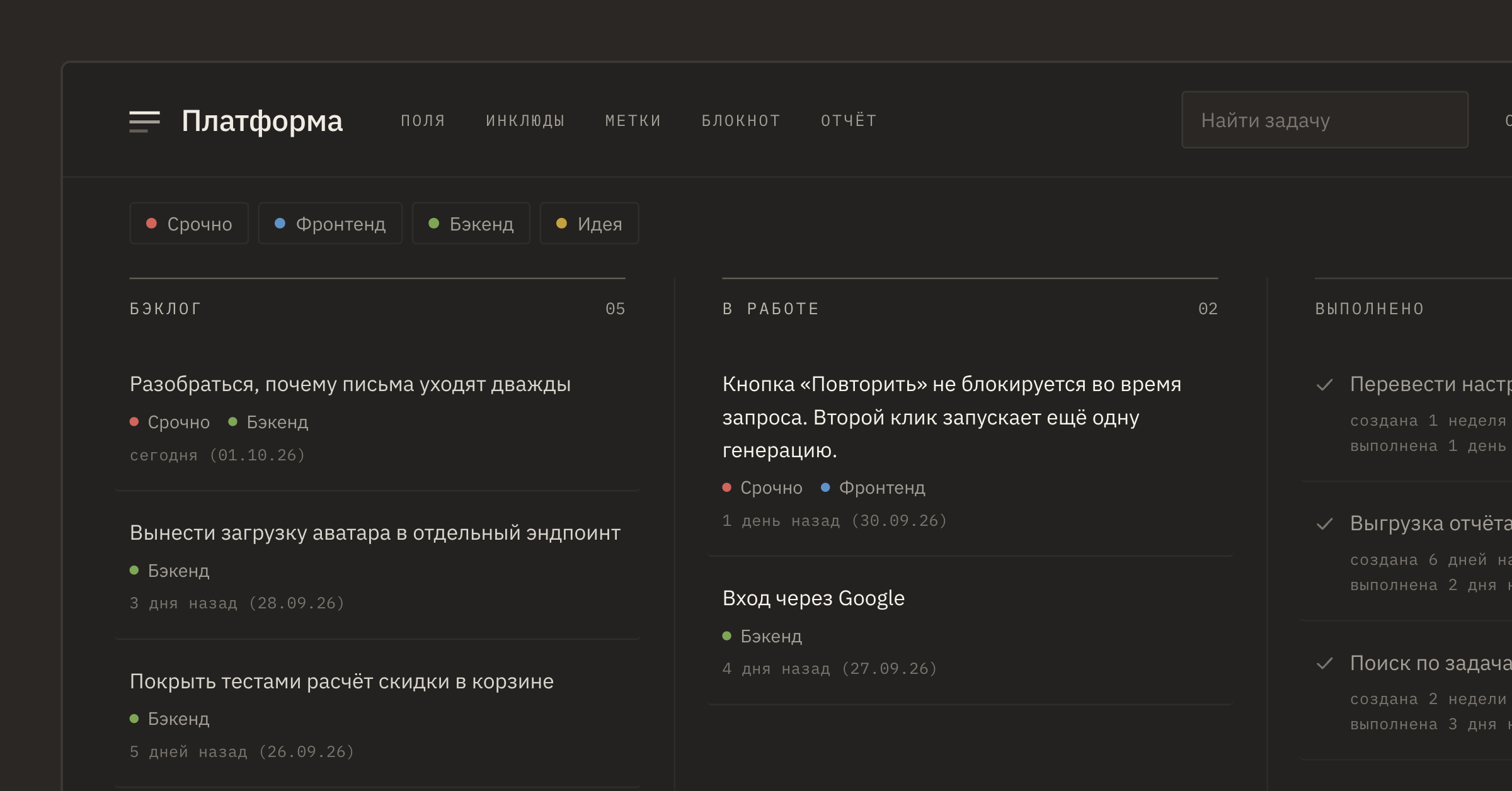Open the hamburger menu icon beside Платформа
This screenshot has height=791, width=1512.
point(144,121)
